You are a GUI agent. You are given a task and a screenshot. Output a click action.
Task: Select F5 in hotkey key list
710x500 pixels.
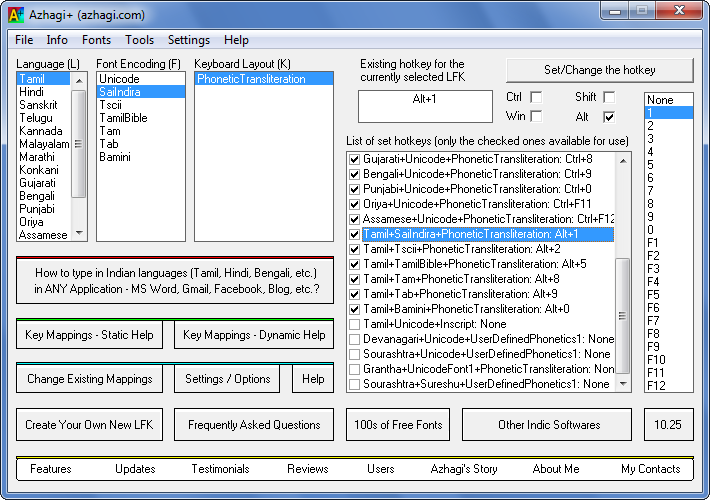tap(669, 295)
